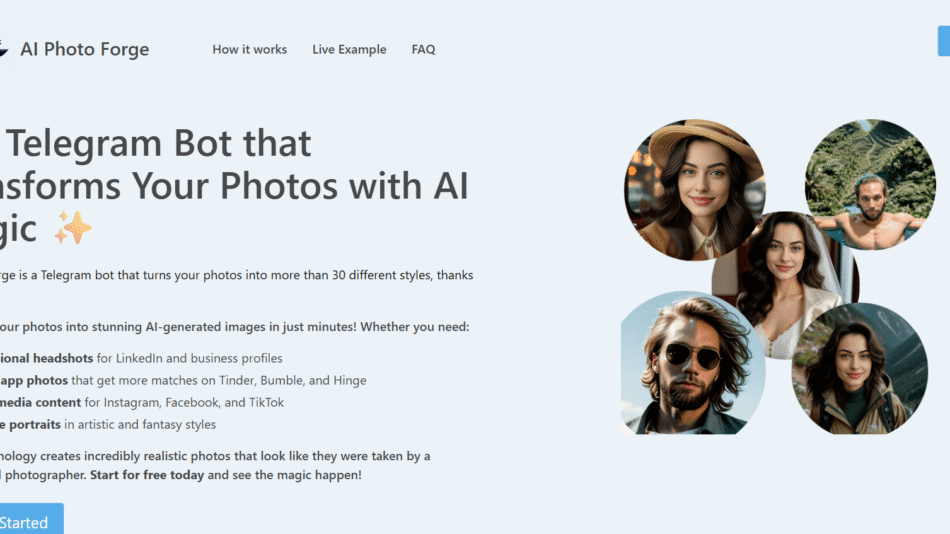The width and height of the screenshot is (950, 534).
Task: Click the 'AI-generated images in just minutes' line
Action: pyautogui.click(x=234, y=327)
